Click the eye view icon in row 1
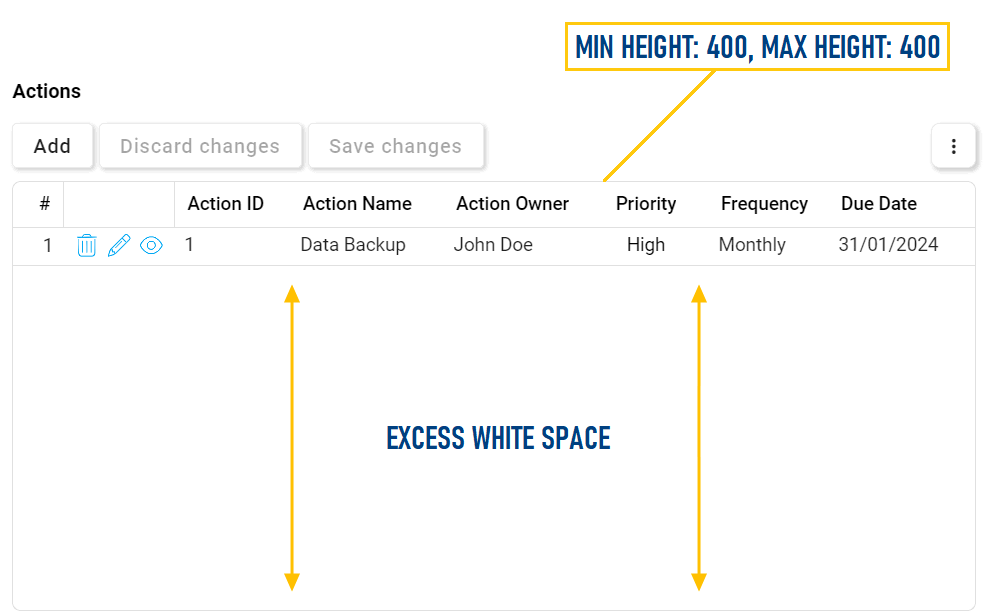 [151, 245]
